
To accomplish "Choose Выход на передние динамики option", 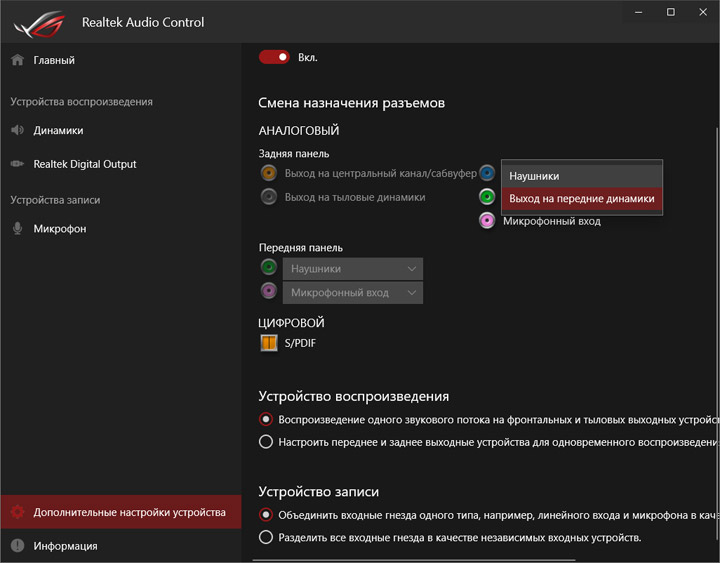I will point(581,199).
